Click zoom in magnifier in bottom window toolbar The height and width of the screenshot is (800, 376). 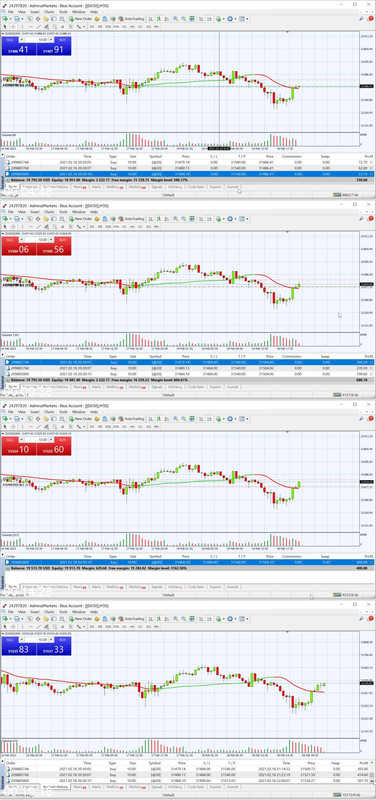(176, 618)
